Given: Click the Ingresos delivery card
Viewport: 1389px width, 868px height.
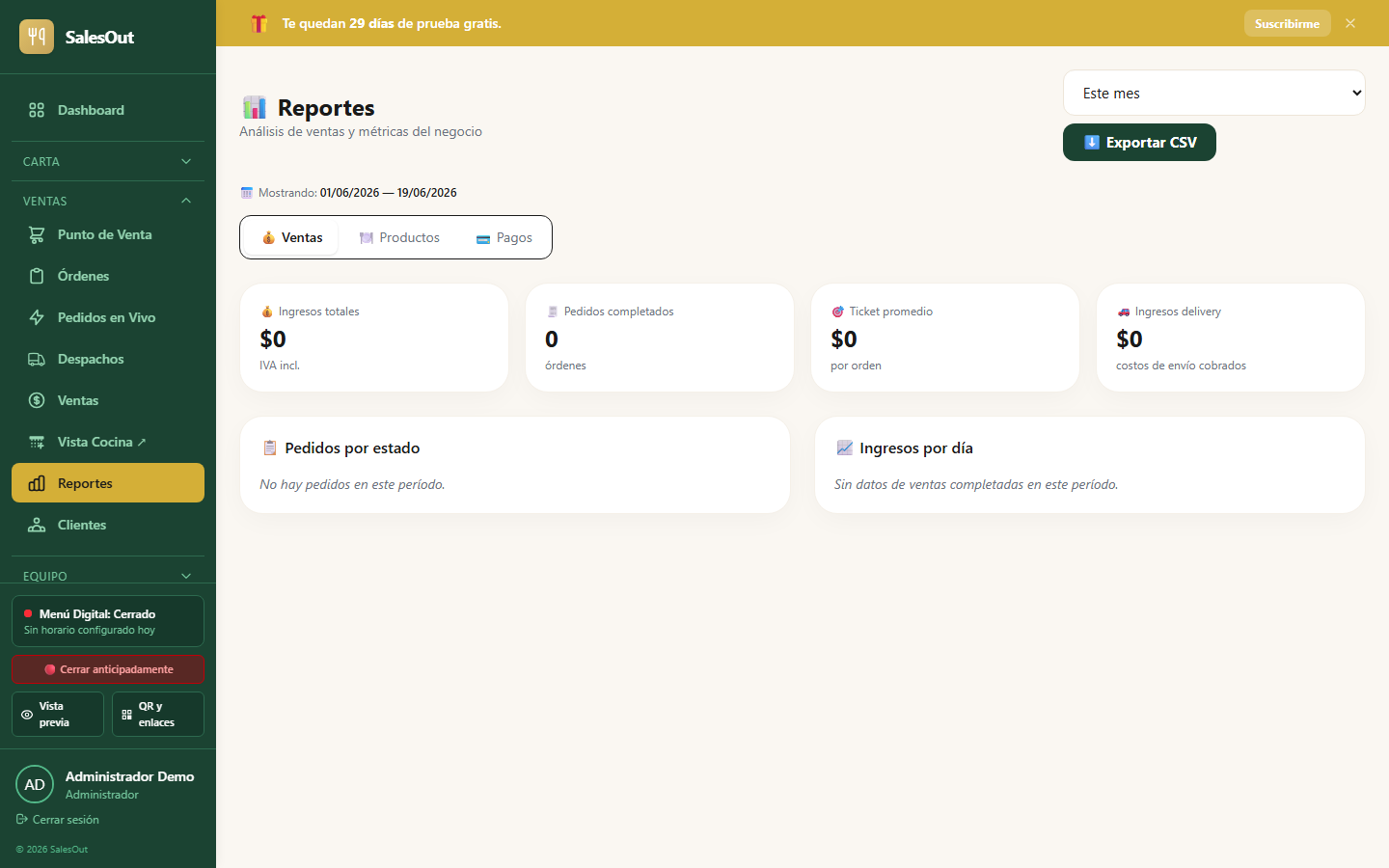Looking at the screenshot, I should [1231, 338].
